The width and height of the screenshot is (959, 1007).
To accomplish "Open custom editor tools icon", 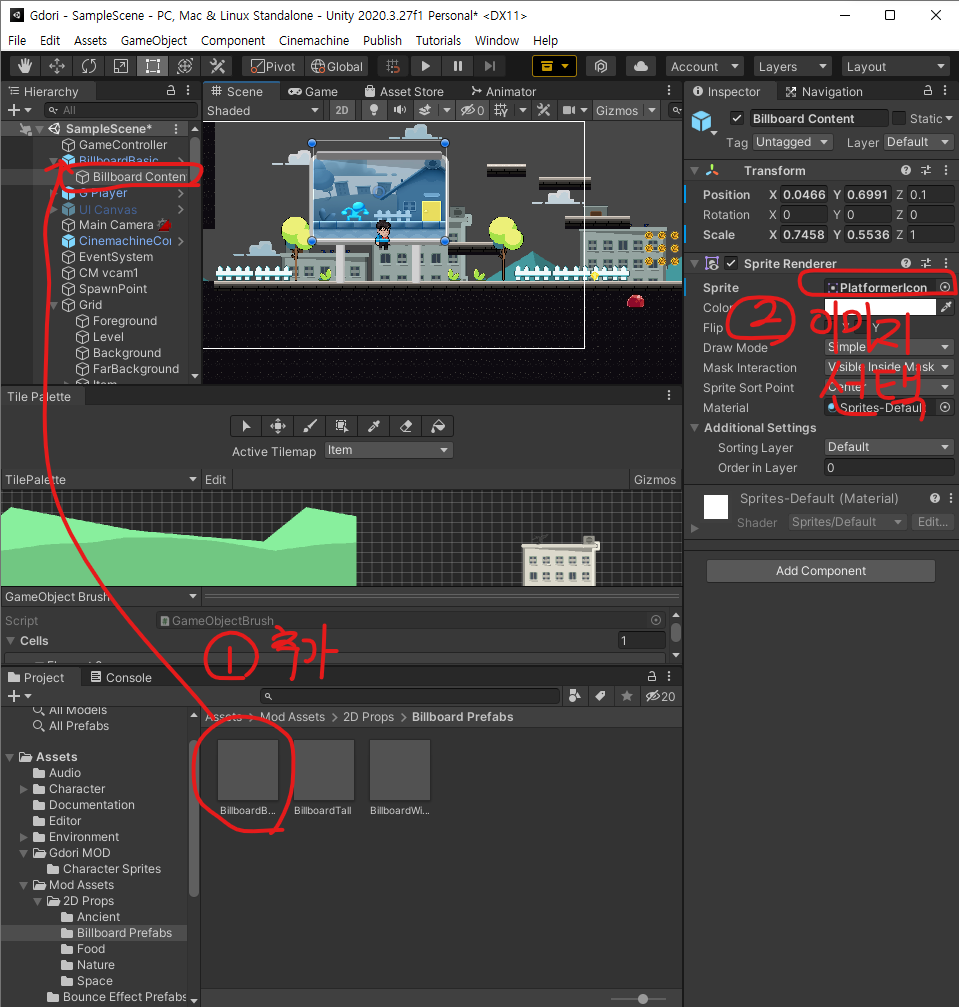I will [x=218, y=66].
